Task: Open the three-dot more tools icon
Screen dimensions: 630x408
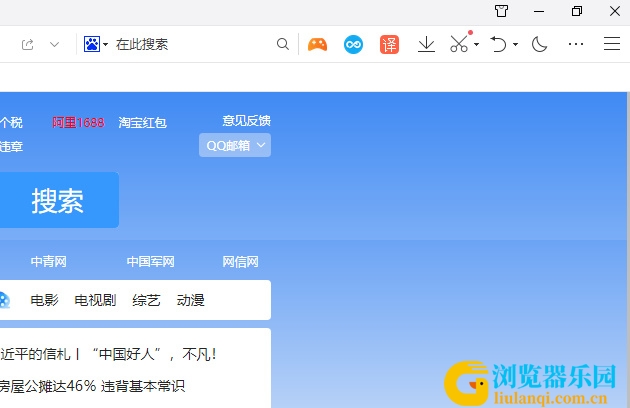Action: (x=576, y=44)
